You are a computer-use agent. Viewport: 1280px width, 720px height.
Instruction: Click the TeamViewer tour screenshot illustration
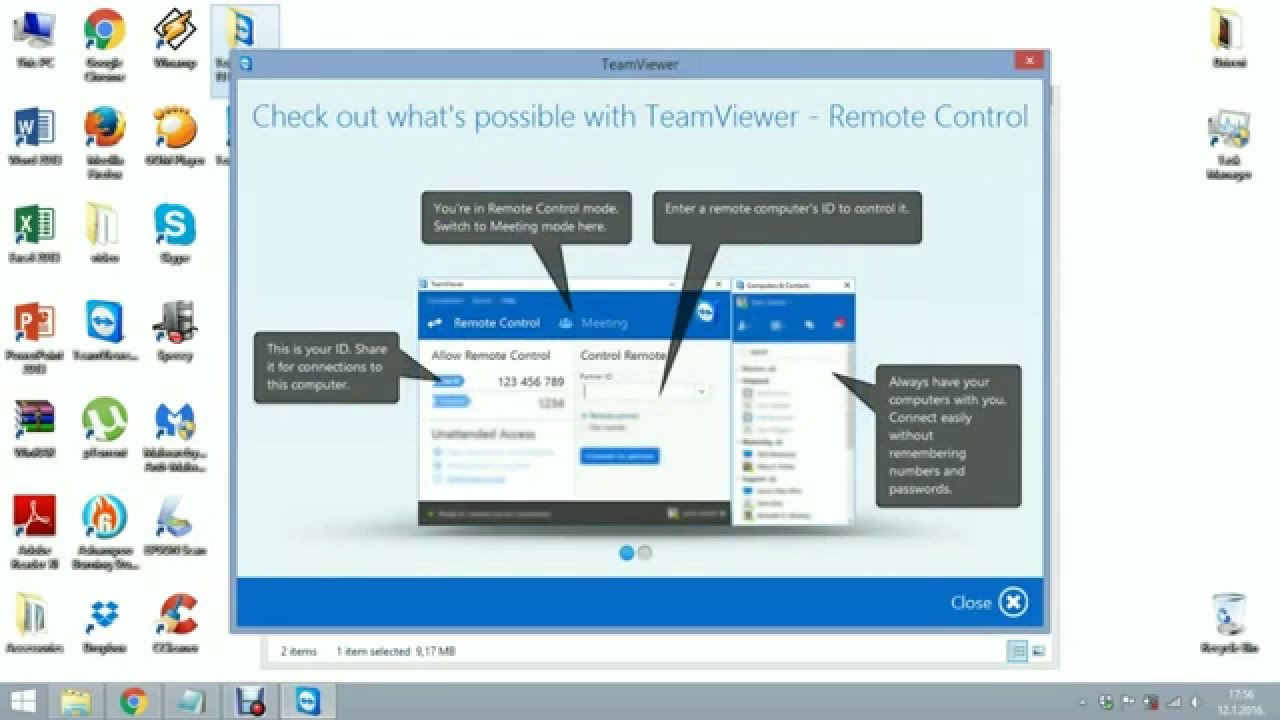coord(636,401)
